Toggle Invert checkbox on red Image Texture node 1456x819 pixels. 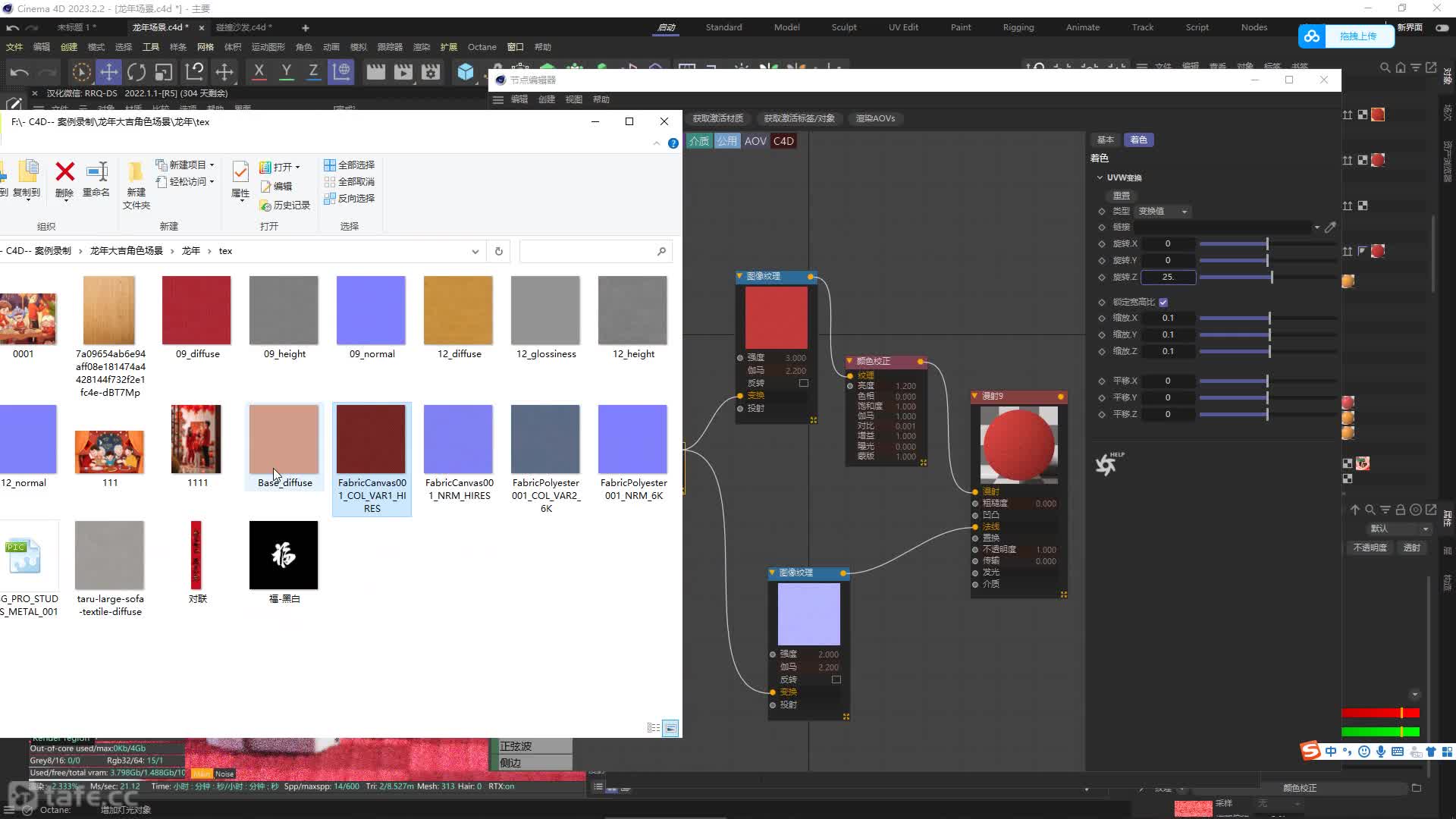coord(804,383)
